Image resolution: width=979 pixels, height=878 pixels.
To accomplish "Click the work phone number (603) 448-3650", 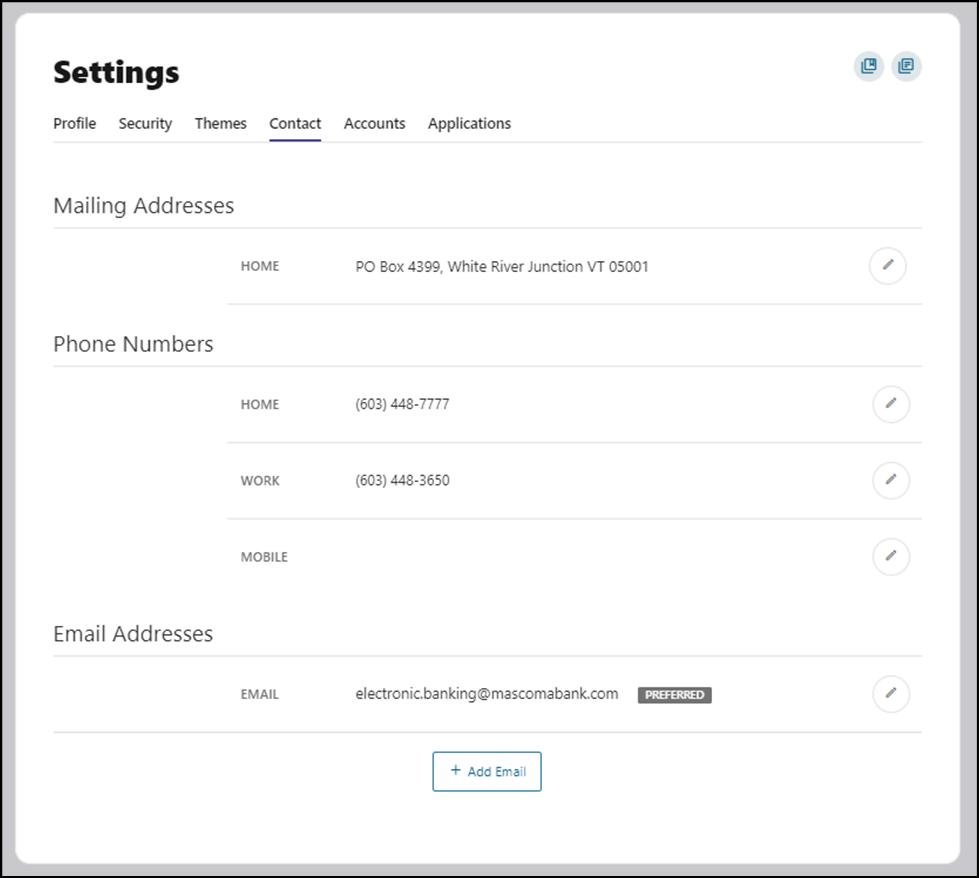I will point(402,481).
